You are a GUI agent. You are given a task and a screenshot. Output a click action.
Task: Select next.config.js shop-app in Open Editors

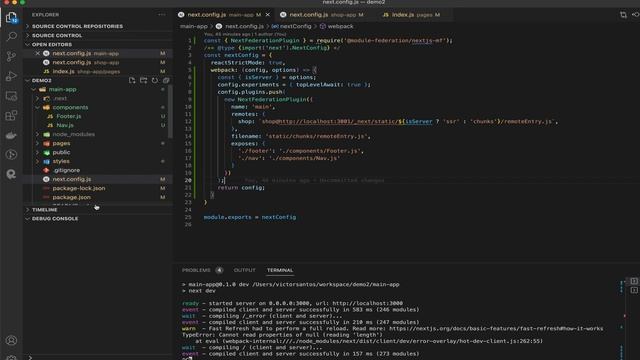98,62
